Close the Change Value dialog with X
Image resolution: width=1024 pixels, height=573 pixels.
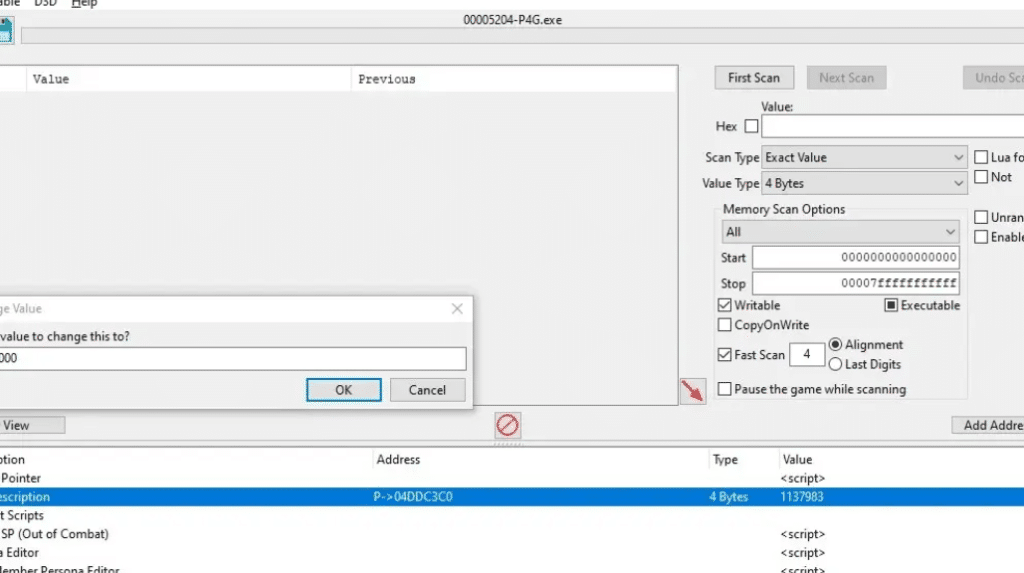point(457,309)
